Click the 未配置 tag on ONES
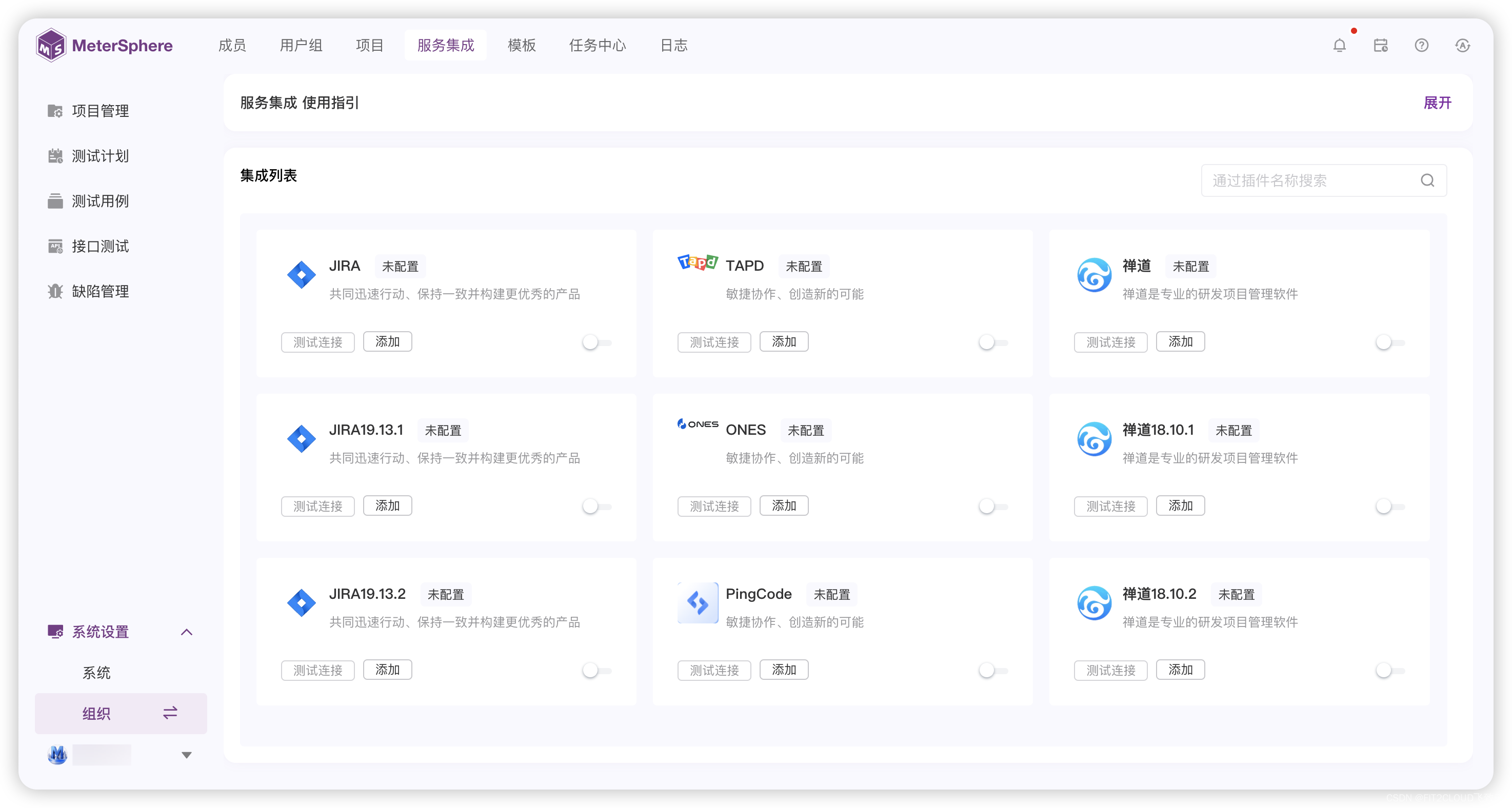 (806, 430)
